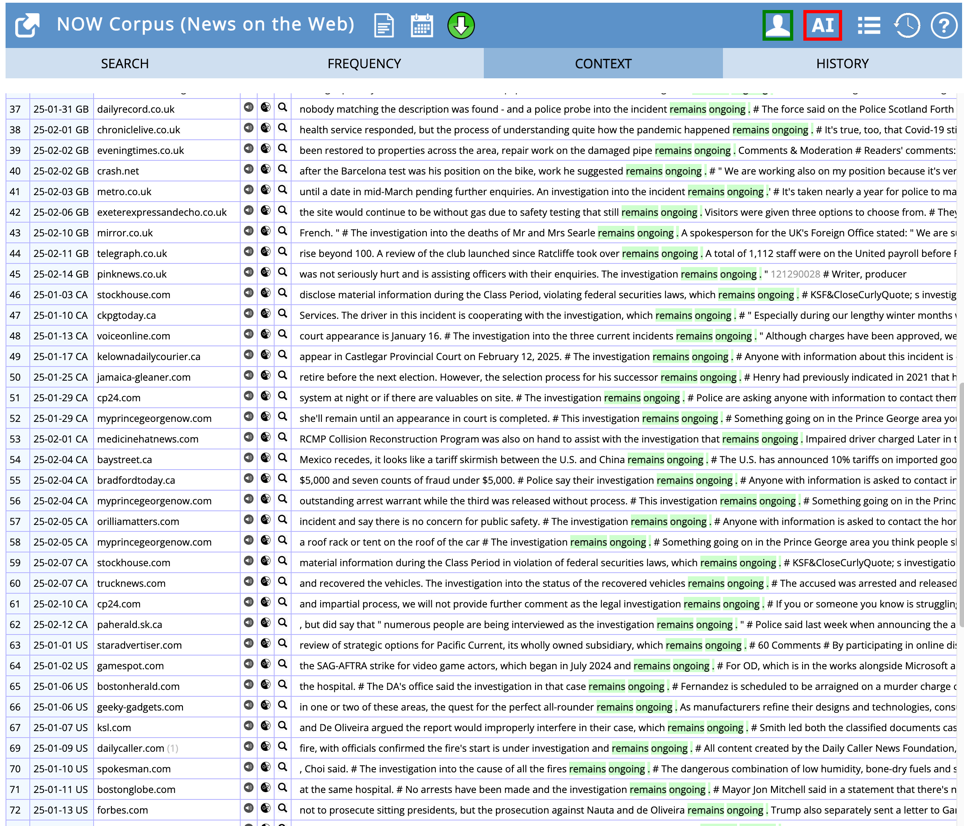Image resolution: width=964 pixels, height=826 pixels.
Task: Click the date cell 25-01-25 CA
Action: [x=61, y=377]
